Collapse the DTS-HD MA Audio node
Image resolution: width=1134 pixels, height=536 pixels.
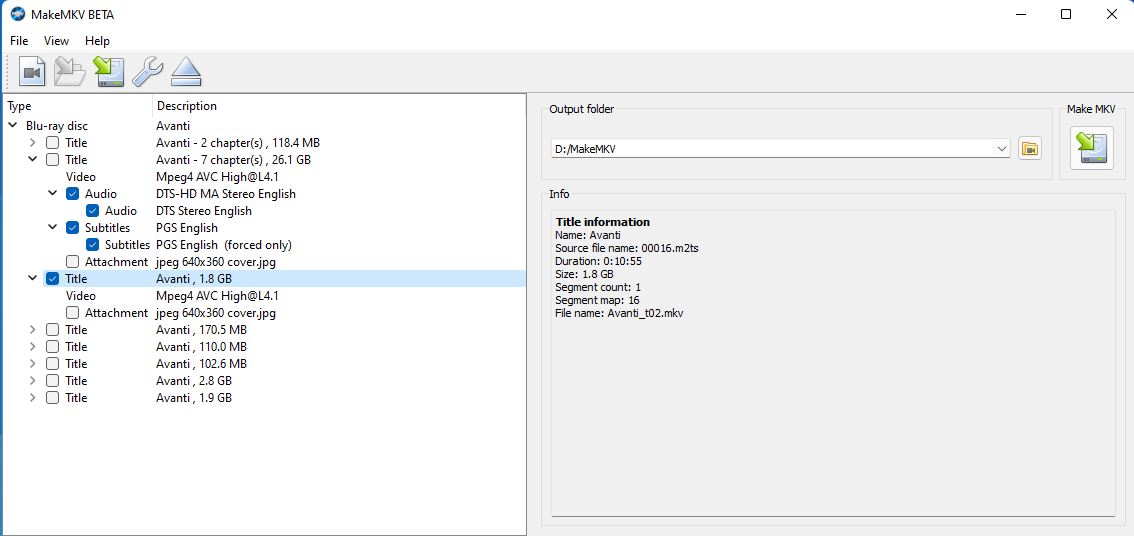coord(53,194)
